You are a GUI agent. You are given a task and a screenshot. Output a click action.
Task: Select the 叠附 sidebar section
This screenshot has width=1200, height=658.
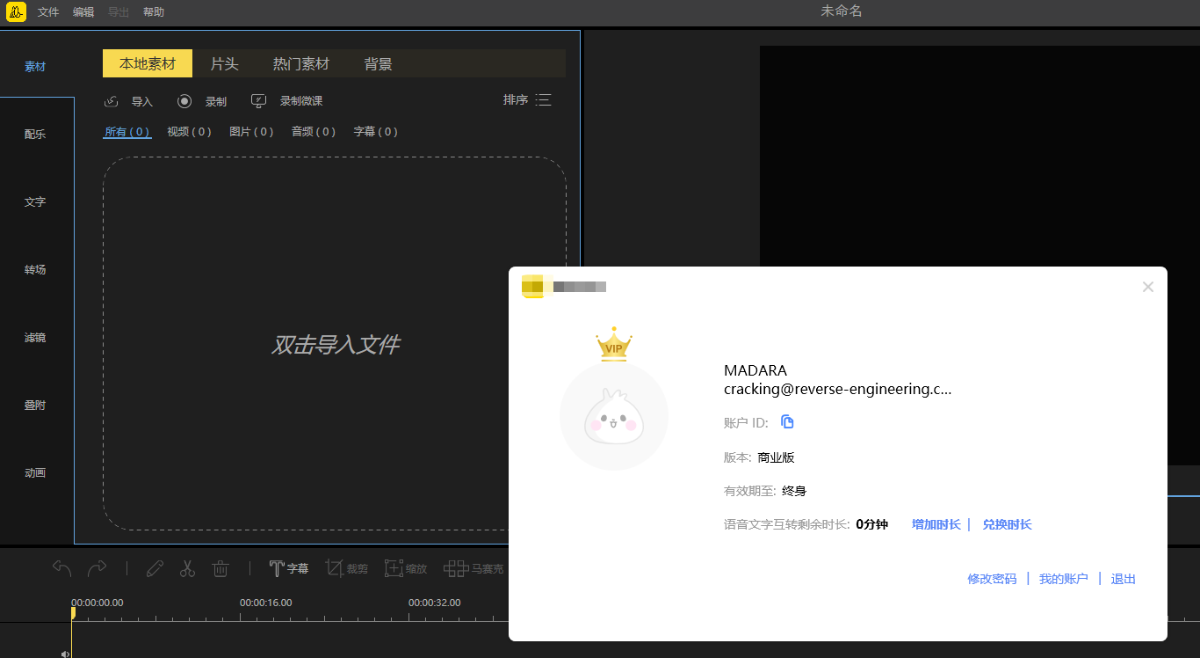(x=35, y=405)
